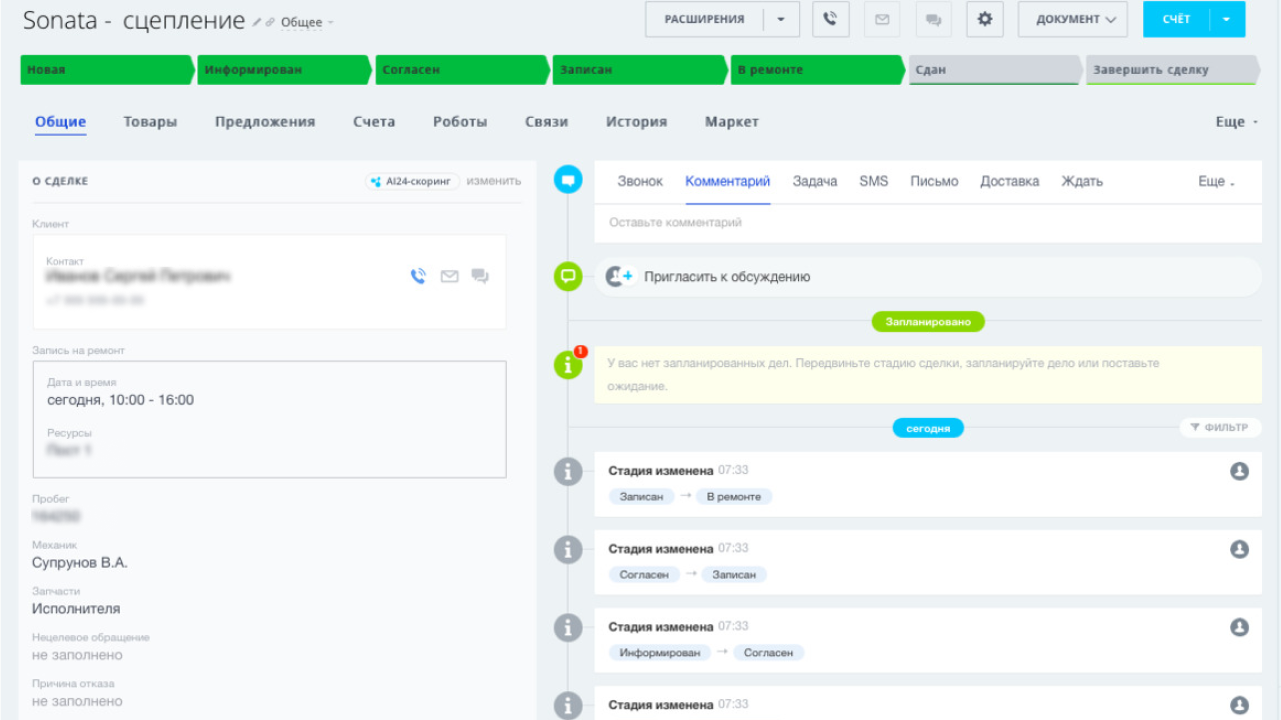Open the chat icon in top toolbar
The height and width of the screenshot is (720, 1281).
tap(933, 19)
